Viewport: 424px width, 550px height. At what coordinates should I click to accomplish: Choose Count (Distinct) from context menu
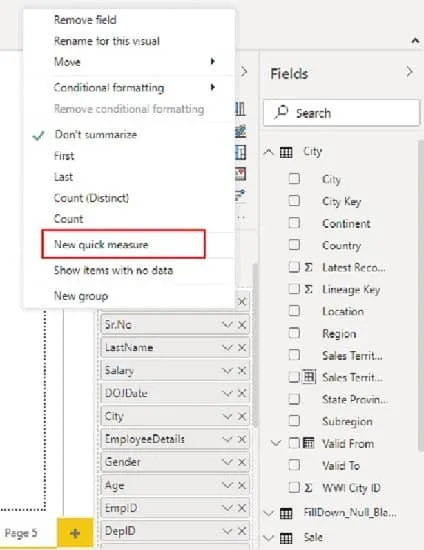91,198
